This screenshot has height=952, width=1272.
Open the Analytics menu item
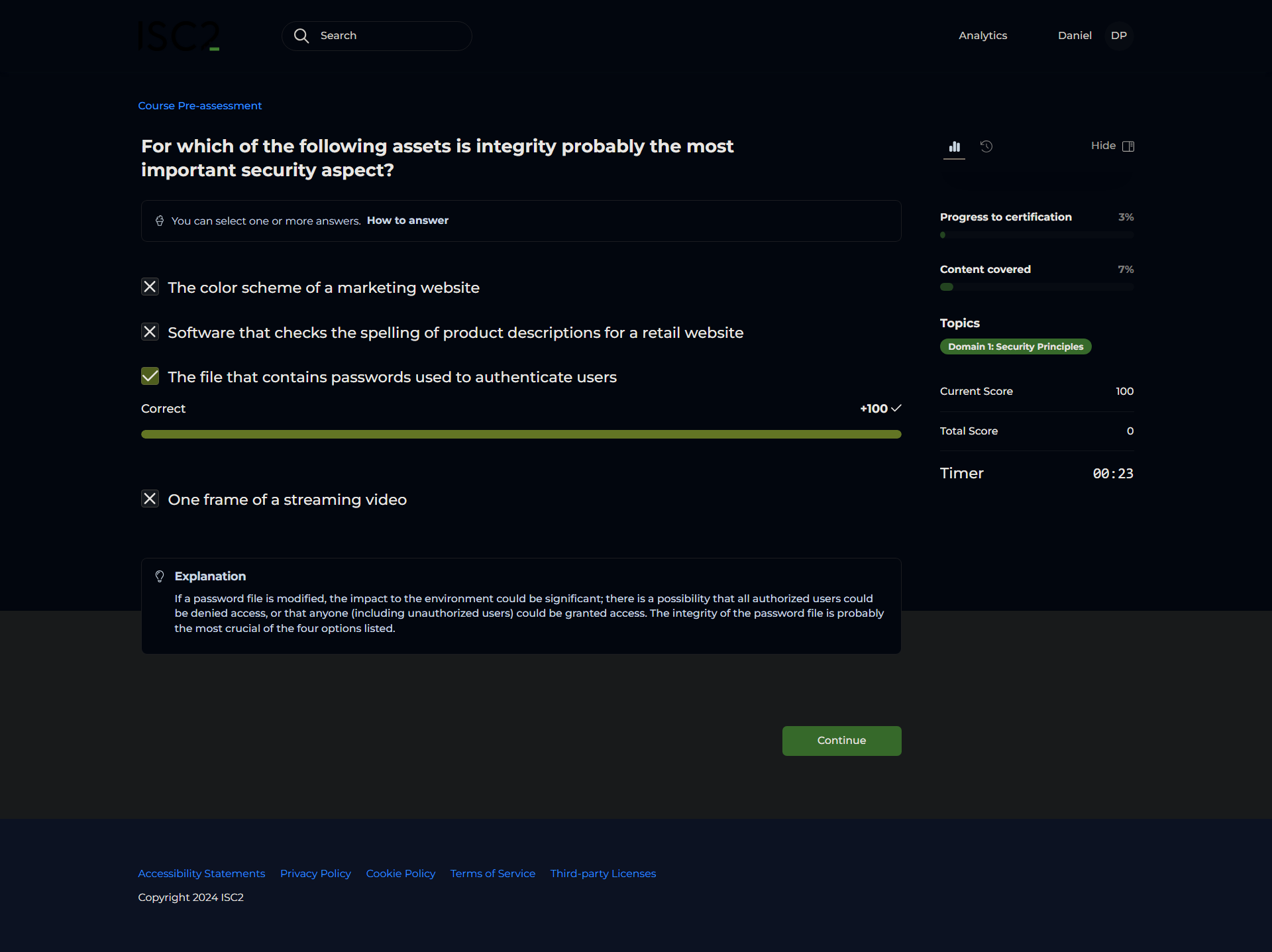982,36
